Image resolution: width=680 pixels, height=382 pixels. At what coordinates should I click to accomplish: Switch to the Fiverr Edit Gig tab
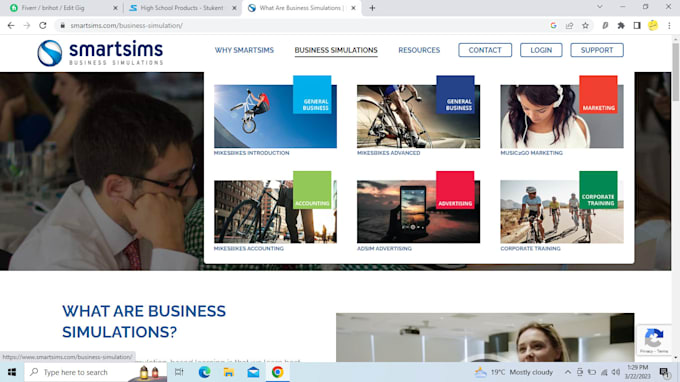coord(64,8)
